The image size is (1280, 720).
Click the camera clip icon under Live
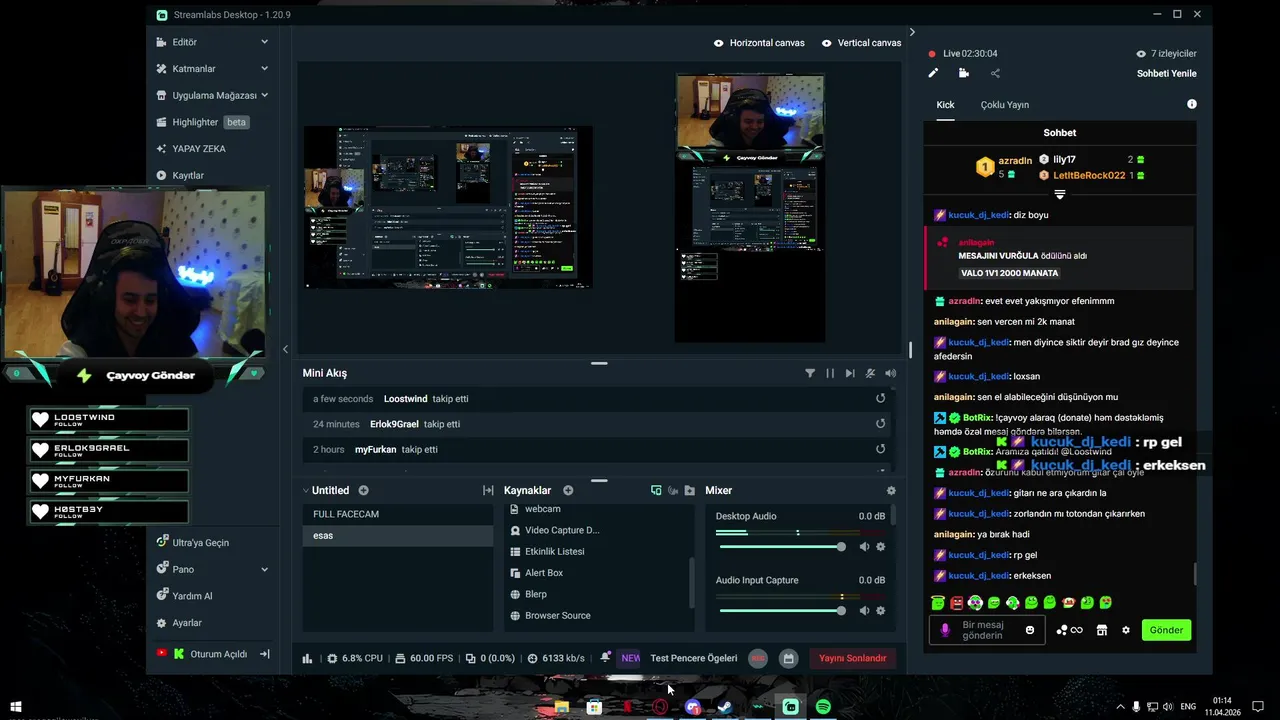pyautogui.click(x=964, y=73)
